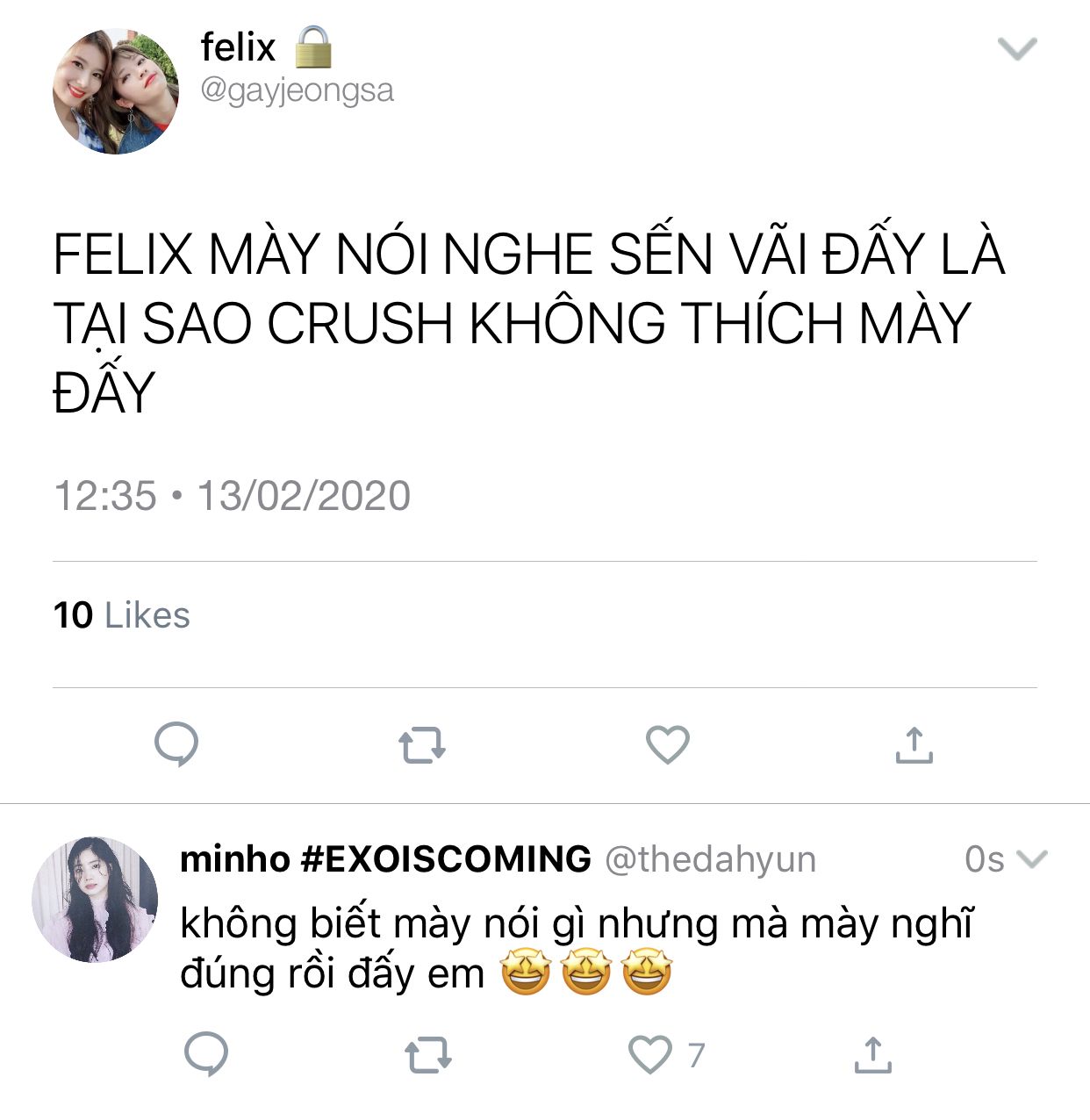Retweet minho's reply
The image size is (1090, 1120).
pyautogui.click(x=428, y=1055)
